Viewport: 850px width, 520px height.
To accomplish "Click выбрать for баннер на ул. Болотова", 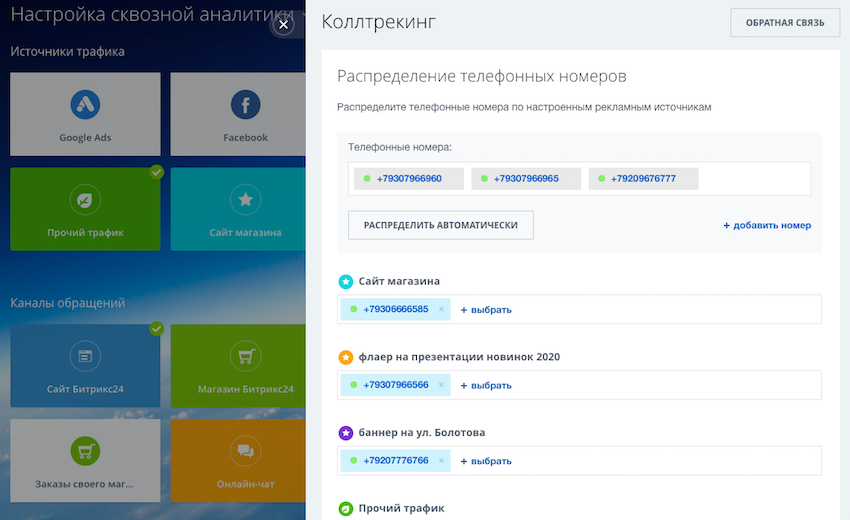I will coord(486,461).
